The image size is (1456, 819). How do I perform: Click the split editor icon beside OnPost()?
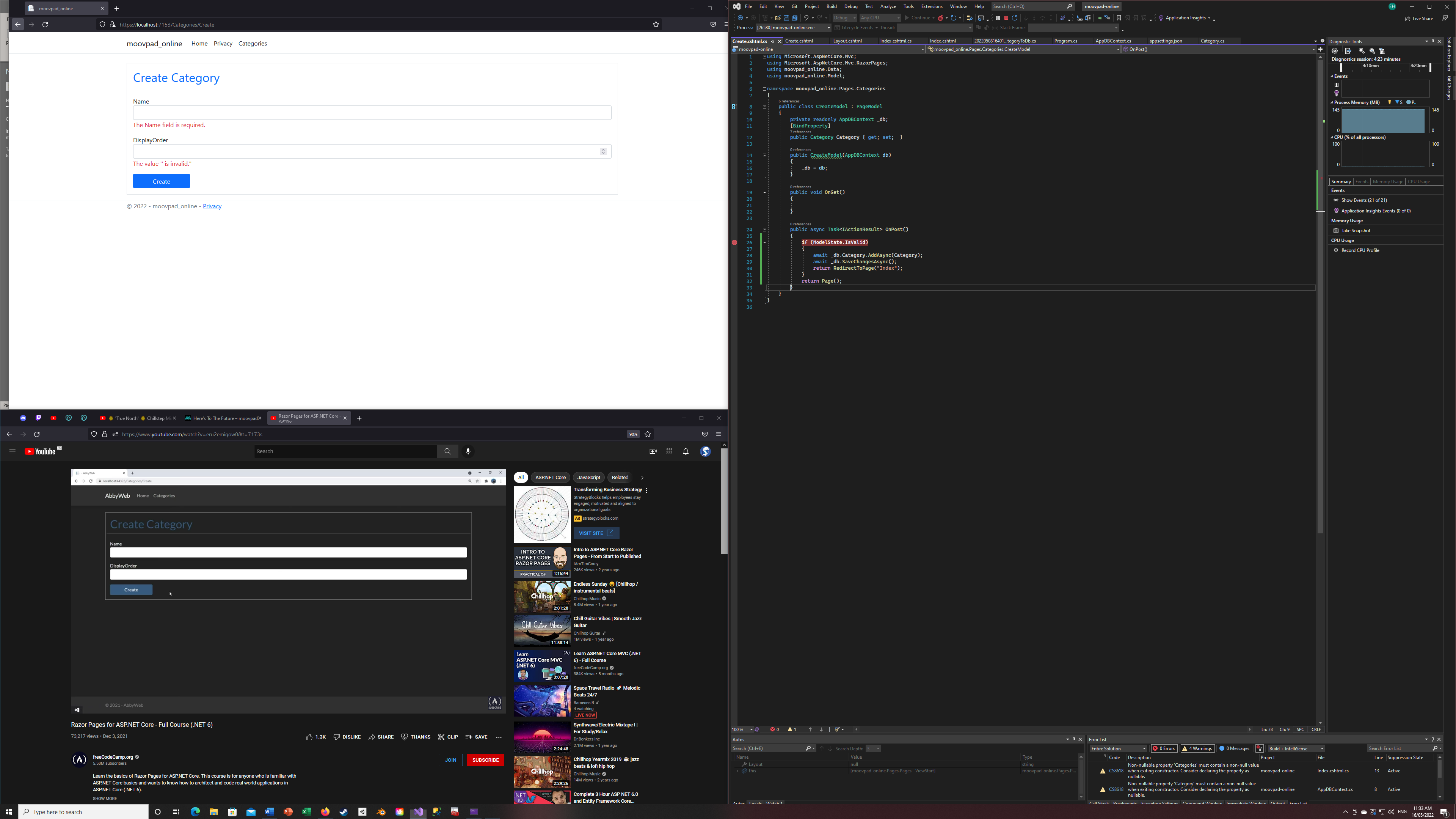tap(1320, 49)
